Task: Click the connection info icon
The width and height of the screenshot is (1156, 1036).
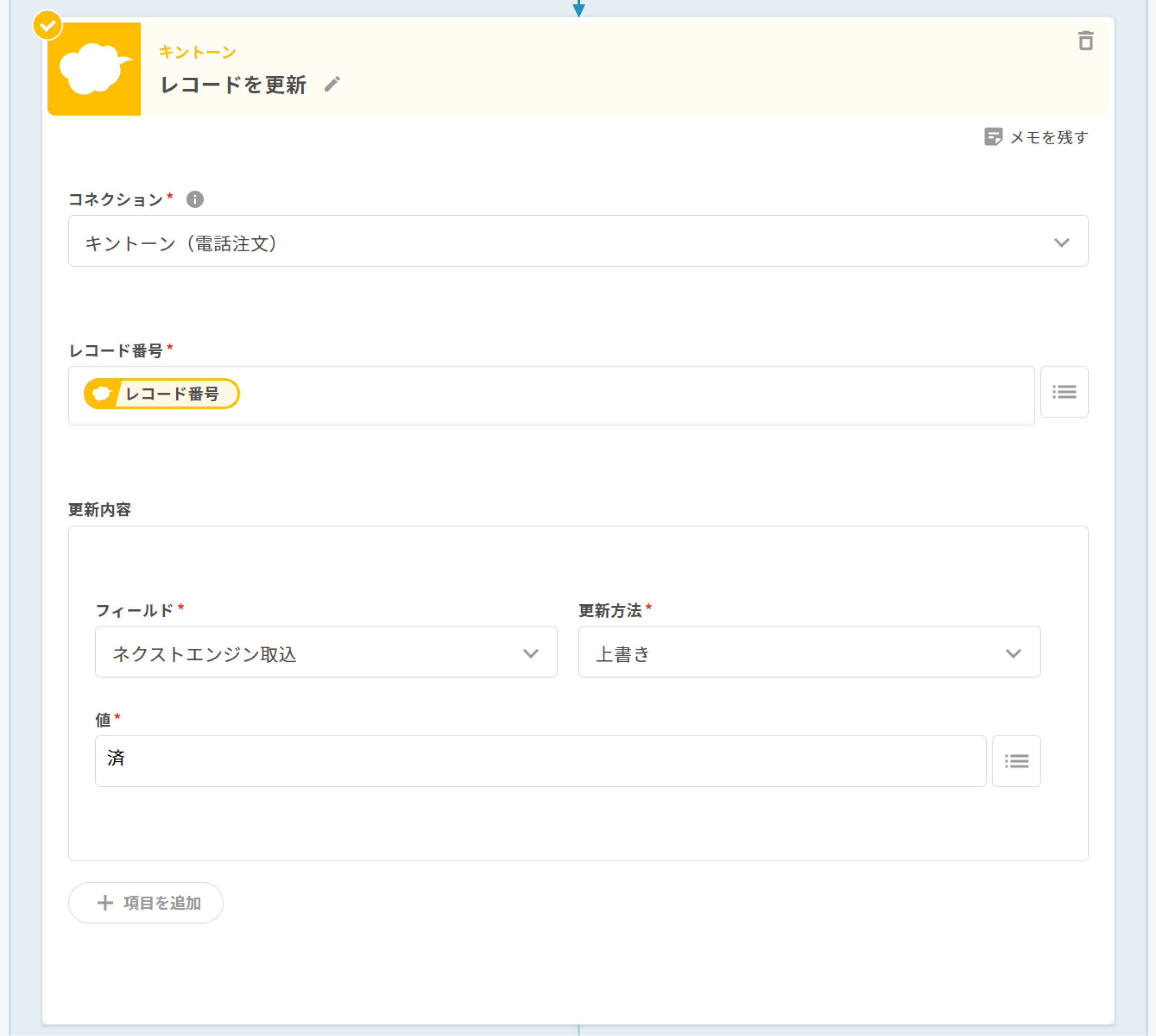Action: (x=195, y=199)
